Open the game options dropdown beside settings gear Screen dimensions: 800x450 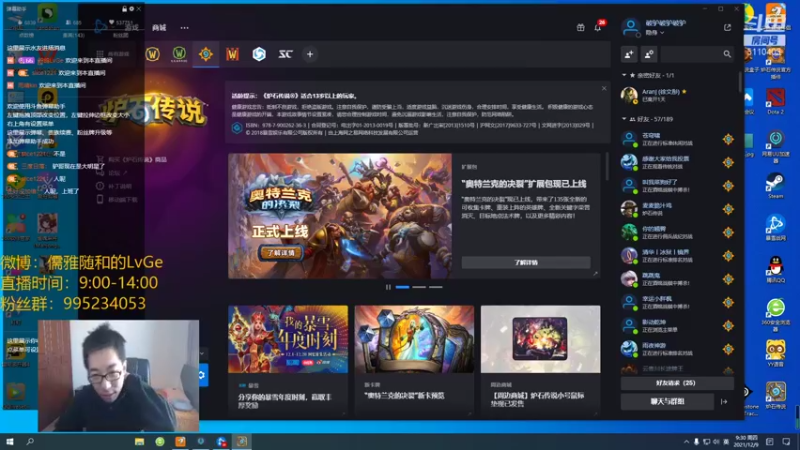point(202,353)
